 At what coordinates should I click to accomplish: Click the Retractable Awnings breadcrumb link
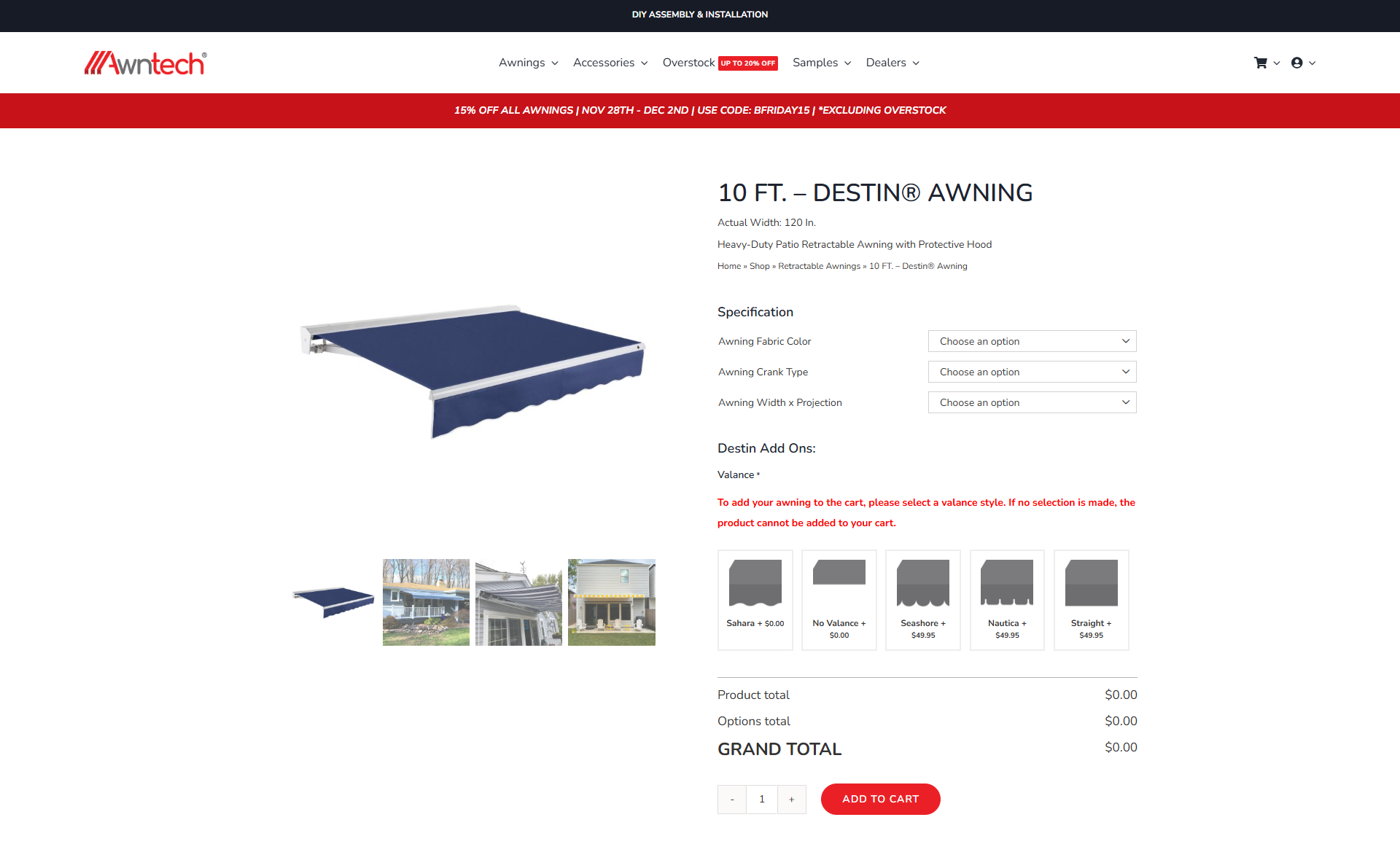click(x=820, y=266)
